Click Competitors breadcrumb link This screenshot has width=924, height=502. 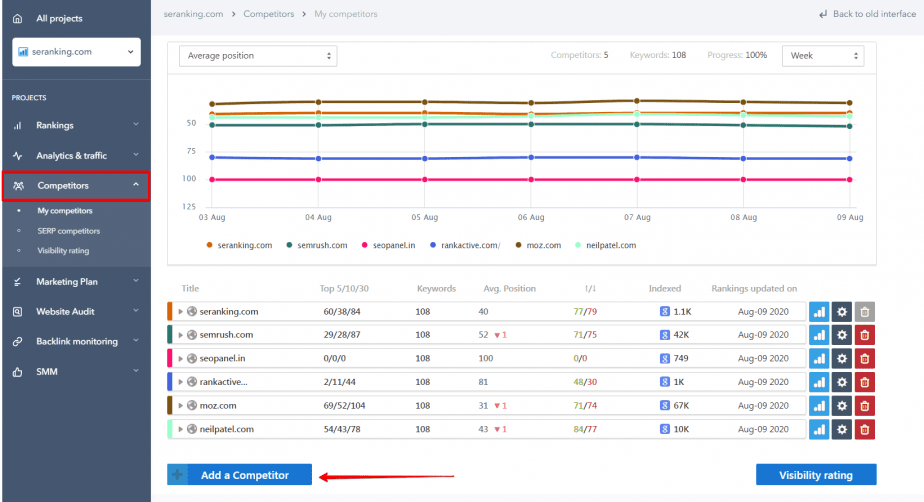coord(269,14)
